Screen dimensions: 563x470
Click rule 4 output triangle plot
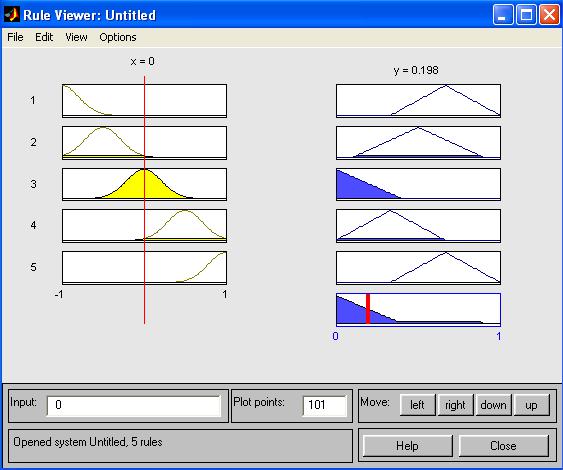[418, 226]
